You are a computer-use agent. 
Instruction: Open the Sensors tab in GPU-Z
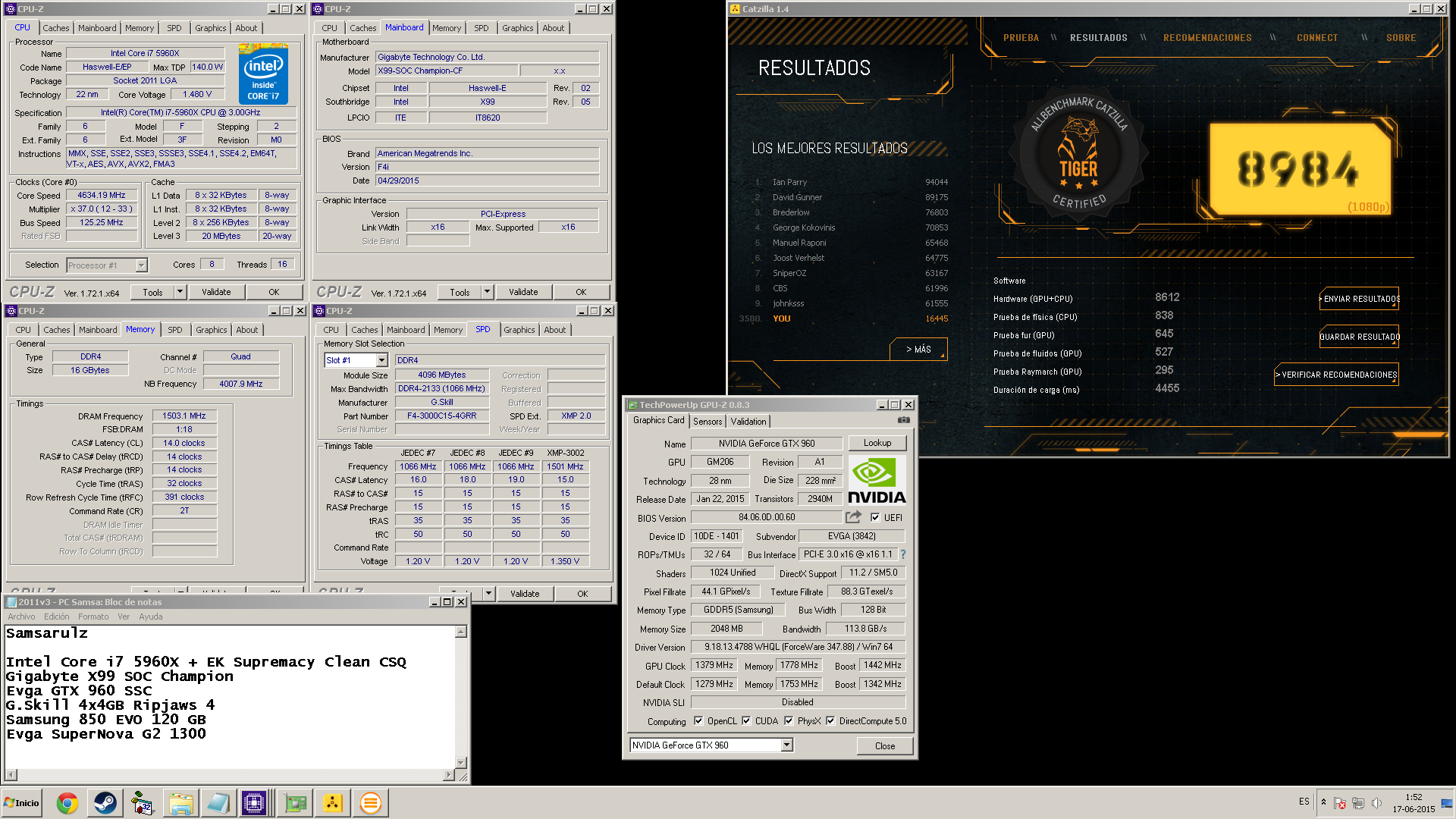[708, 422]
